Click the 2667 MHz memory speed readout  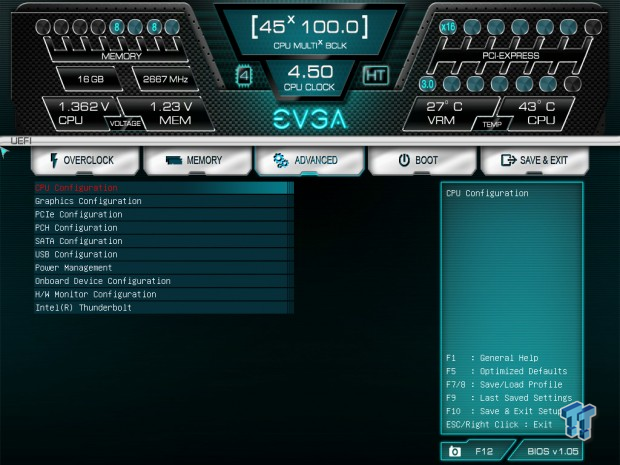[165, 79]
